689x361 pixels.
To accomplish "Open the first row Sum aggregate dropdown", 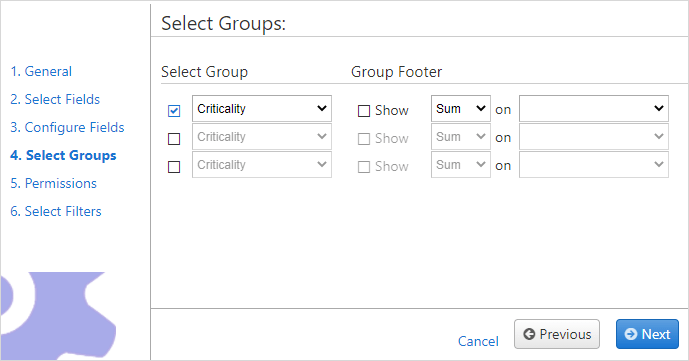I will (461, 108).
